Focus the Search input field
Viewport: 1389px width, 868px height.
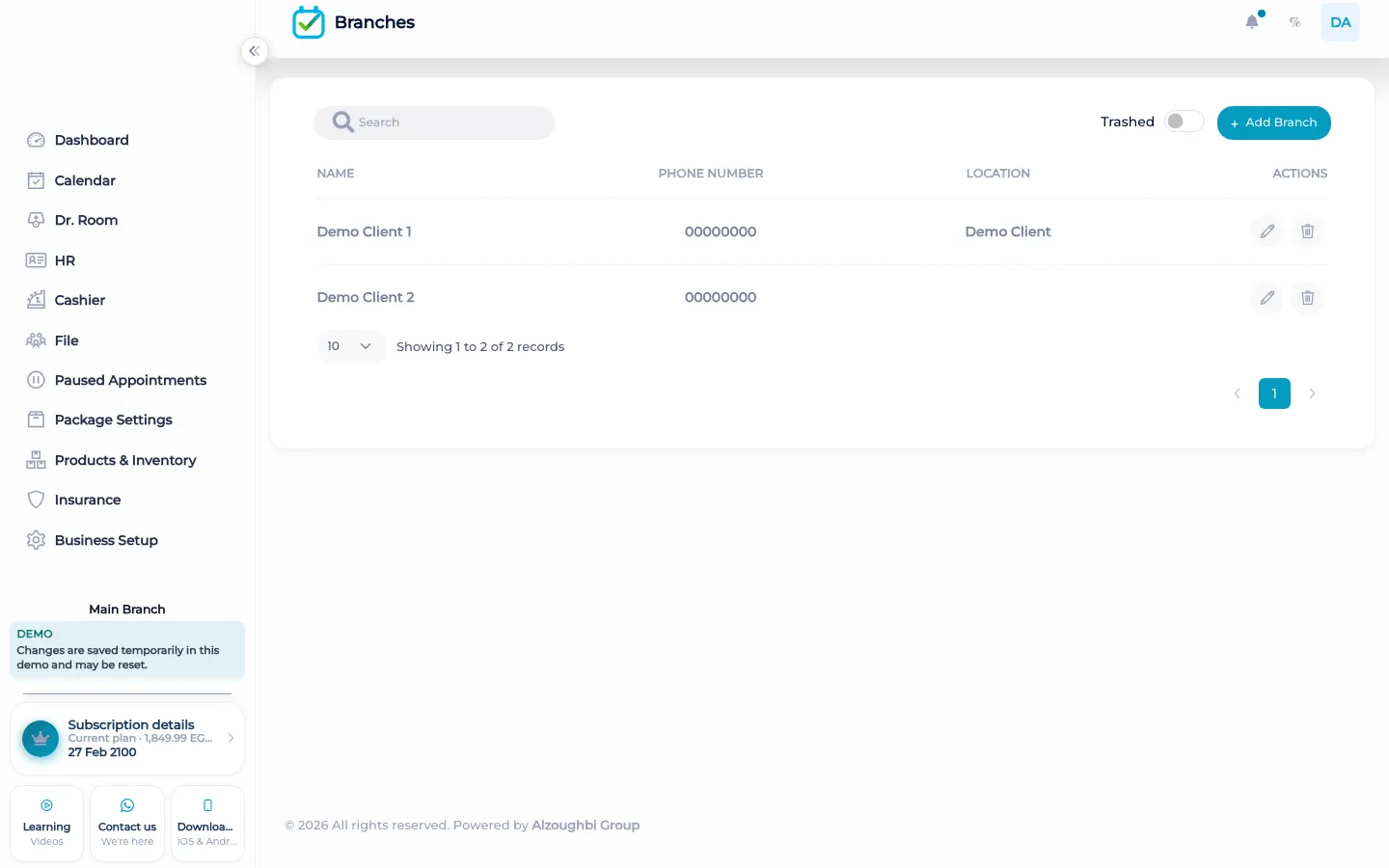(x=434, y=122)
